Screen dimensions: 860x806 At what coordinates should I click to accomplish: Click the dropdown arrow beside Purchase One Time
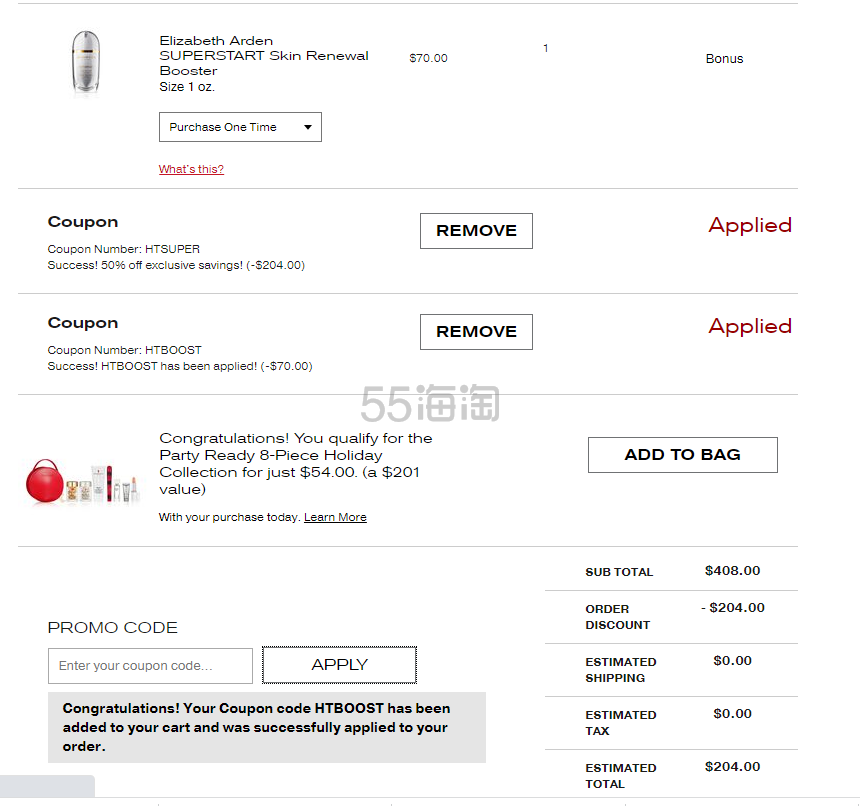click(308, 127)
